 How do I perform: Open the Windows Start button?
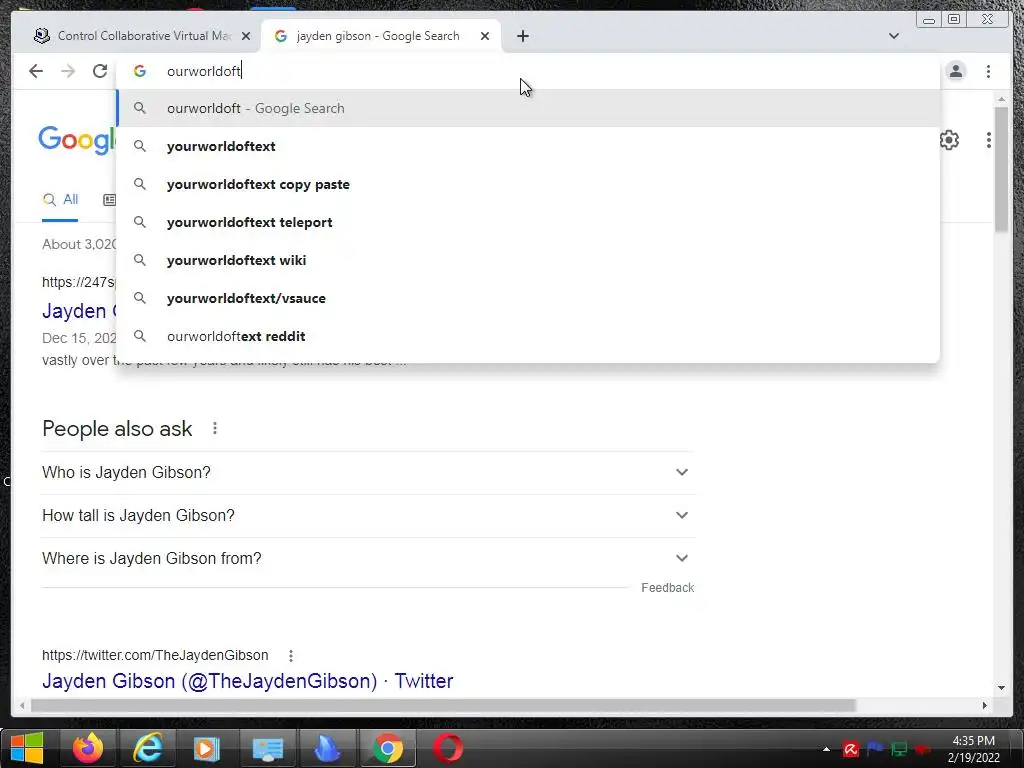(27, 748)
